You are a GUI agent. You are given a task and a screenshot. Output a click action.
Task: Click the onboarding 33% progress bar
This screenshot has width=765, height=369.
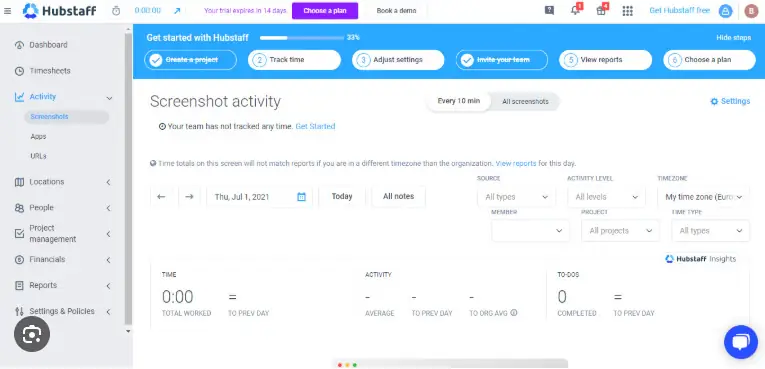[302, 38]
